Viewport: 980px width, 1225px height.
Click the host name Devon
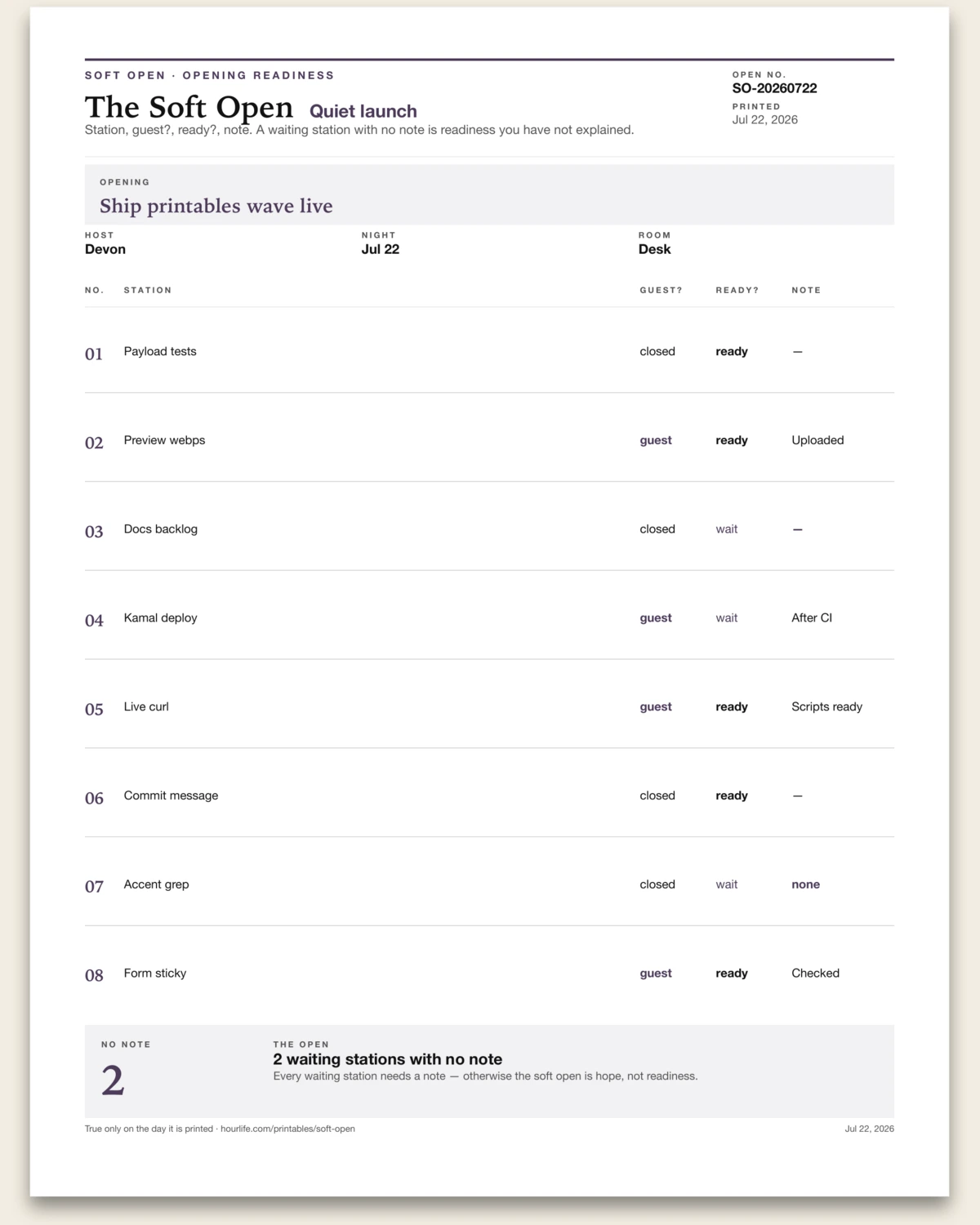click(105, 249)
